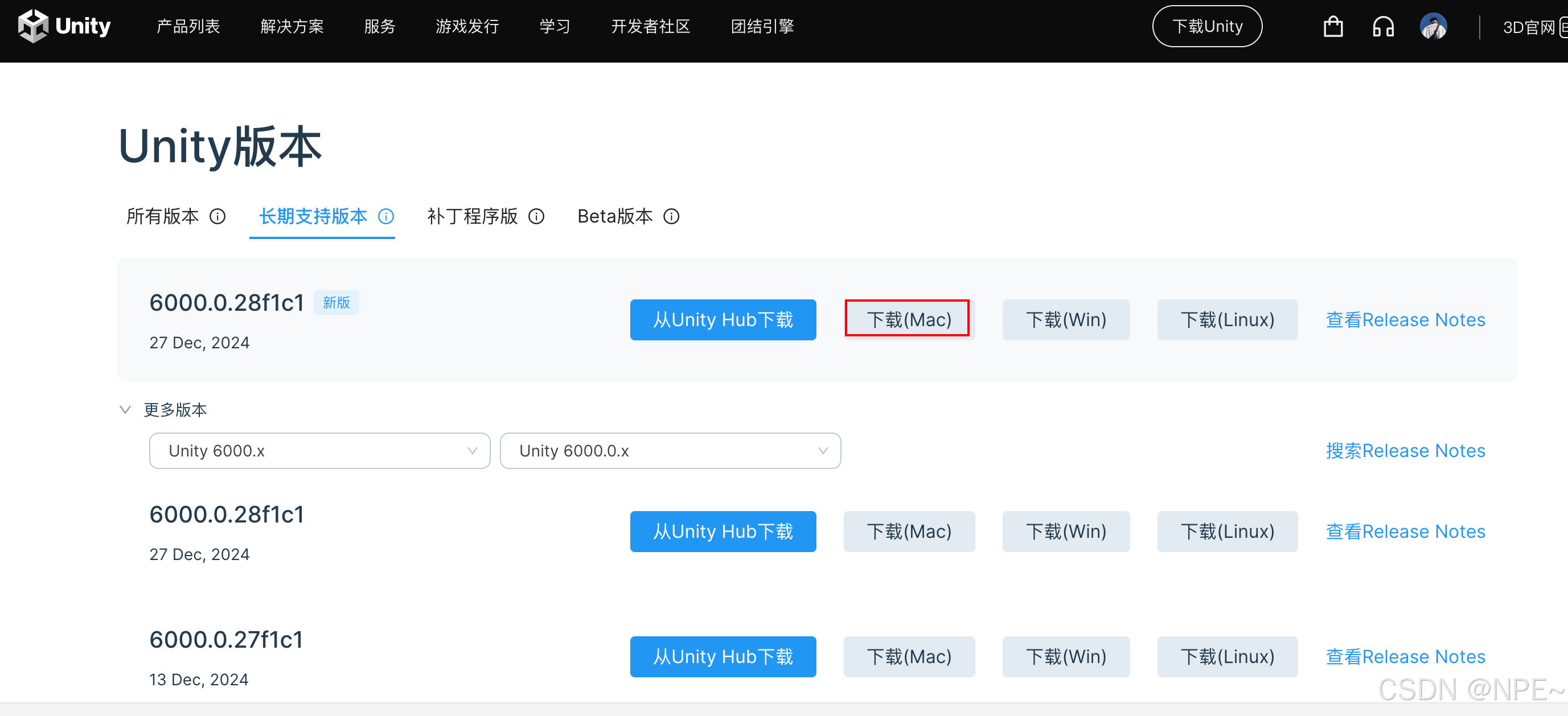Image resolution: width=1568 pixels, height=716 pixels.
Task: Open 查看Release Notes for 6000.0.27f1c1
Action: [x=1406, y=657]
